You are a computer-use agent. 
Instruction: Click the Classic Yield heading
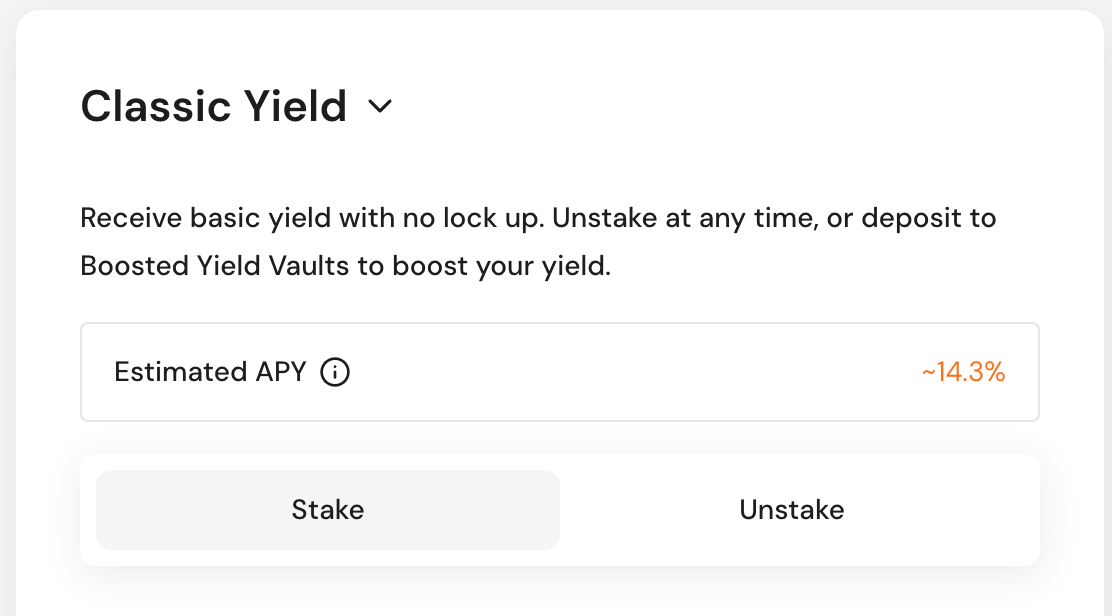point(214,106)
